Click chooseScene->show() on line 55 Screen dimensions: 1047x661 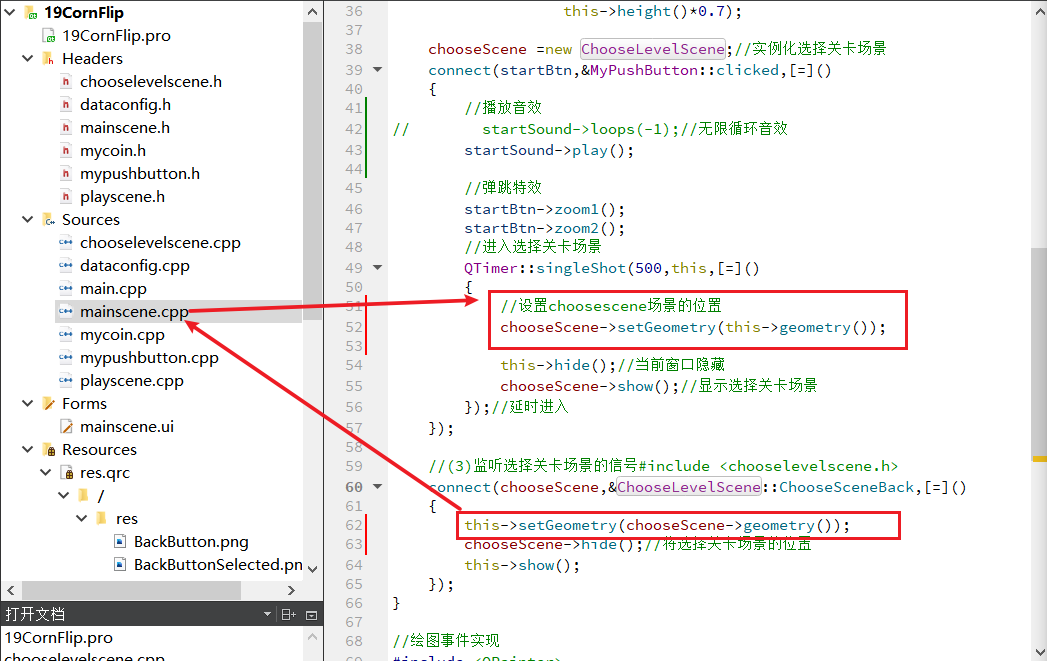pos(590,386)
